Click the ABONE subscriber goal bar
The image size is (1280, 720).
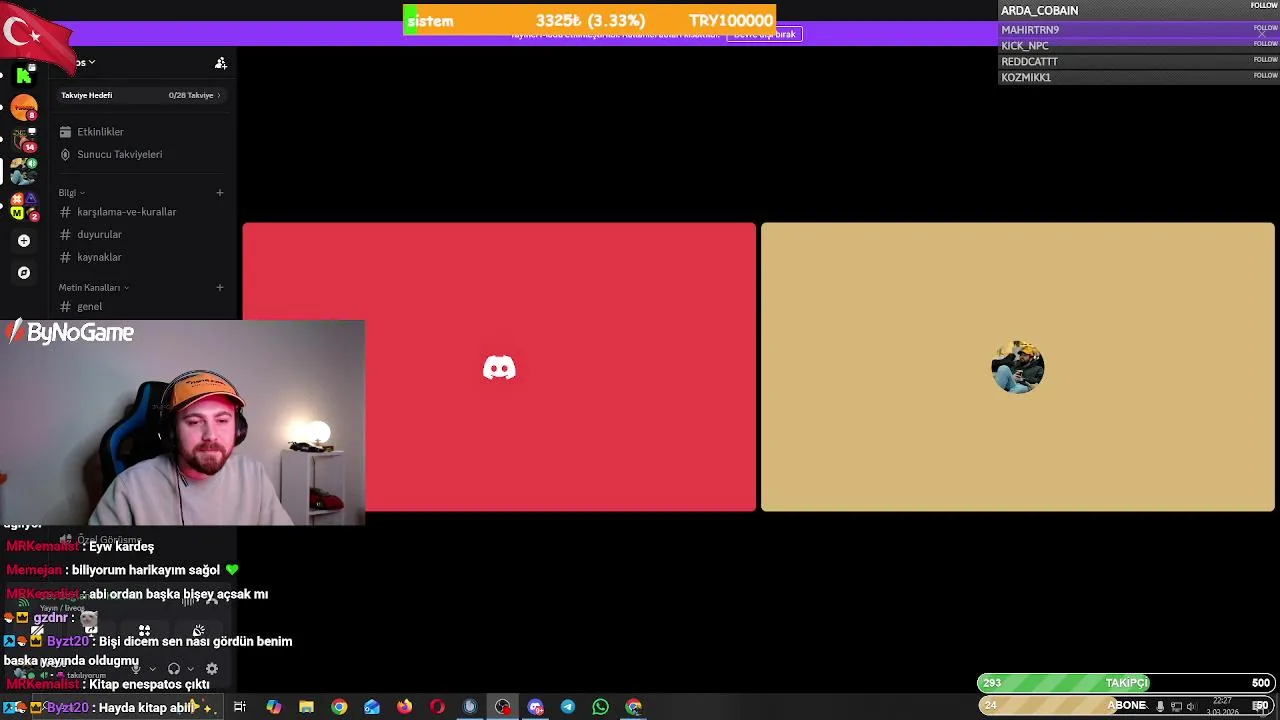click(1126, 705)
